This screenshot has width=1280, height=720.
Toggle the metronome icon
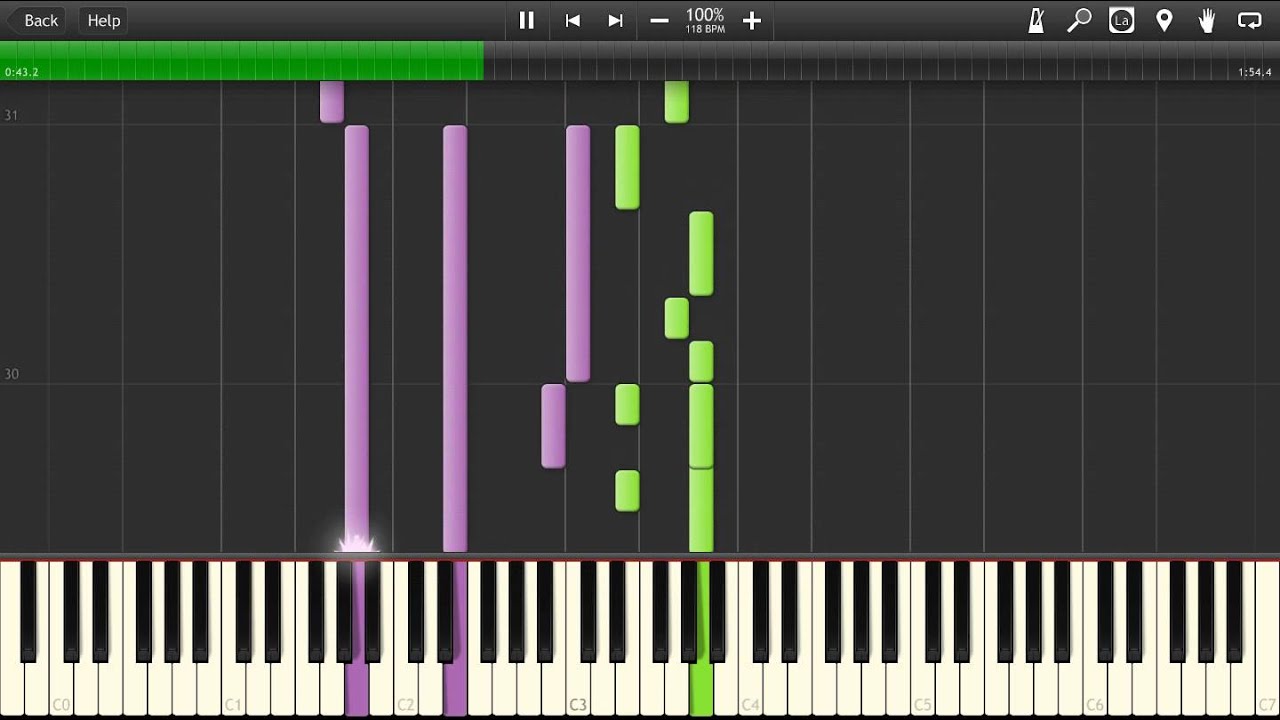click(x=1037, y=20)
